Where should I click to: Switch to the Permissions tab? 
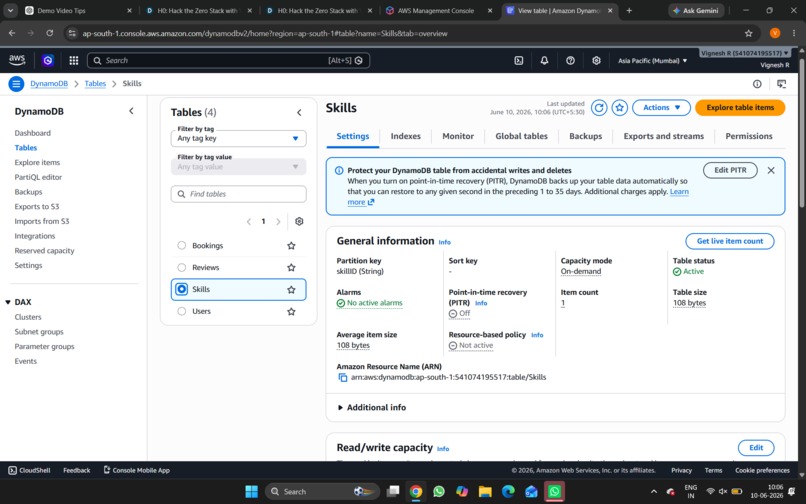[748, 136]
